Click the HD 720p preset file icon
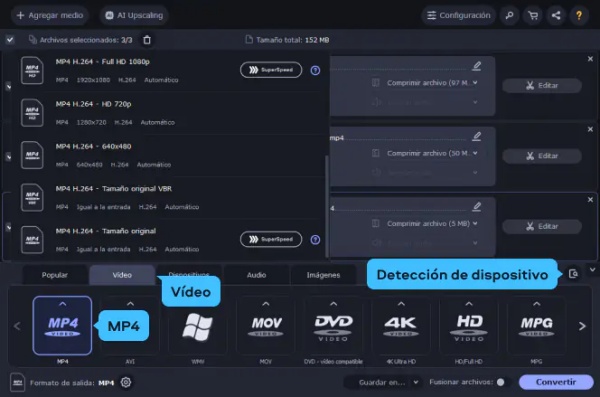 (32, 113)
